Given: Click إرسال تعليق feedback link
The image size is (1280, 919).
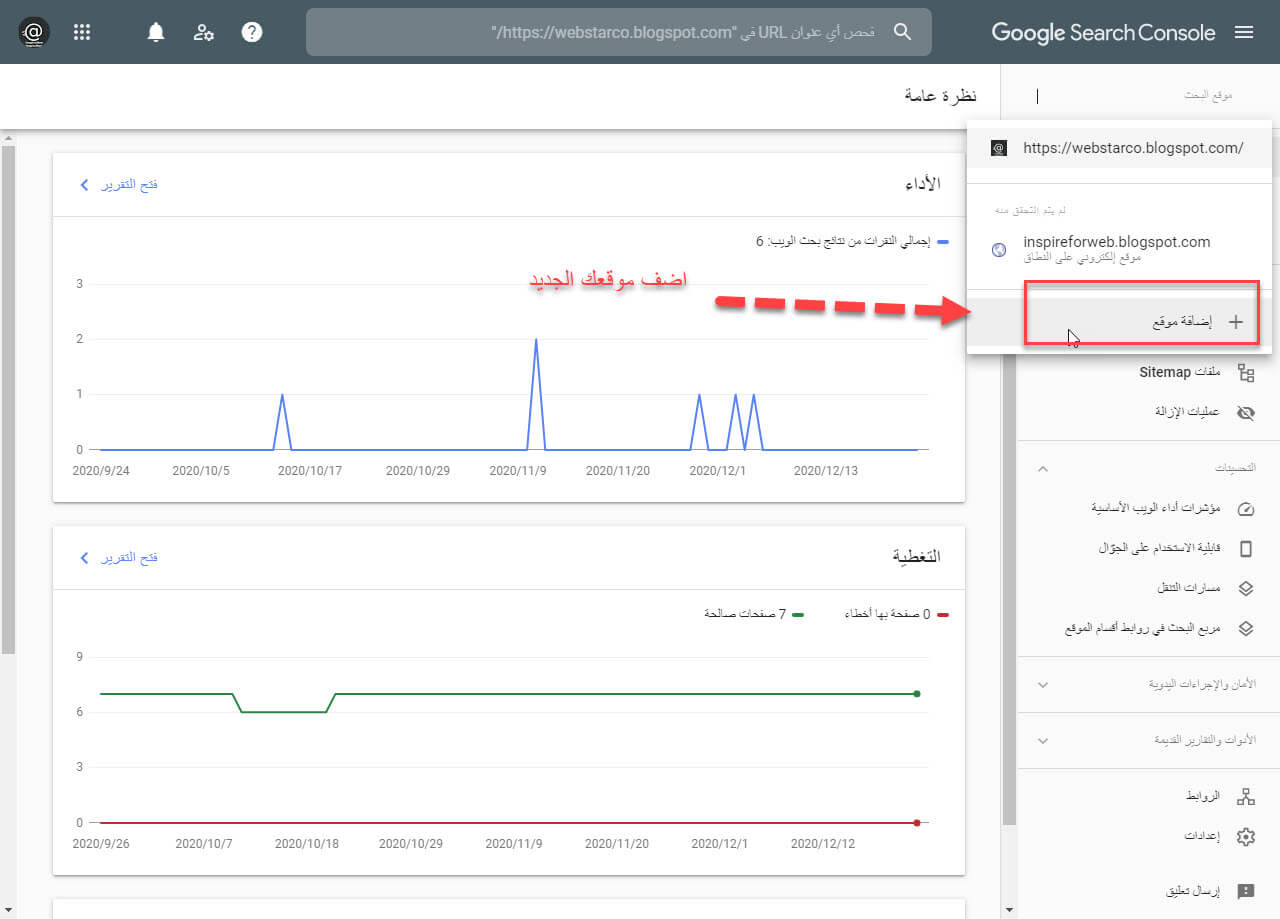Looking at the screenshot, I should tap(1193, 890).
